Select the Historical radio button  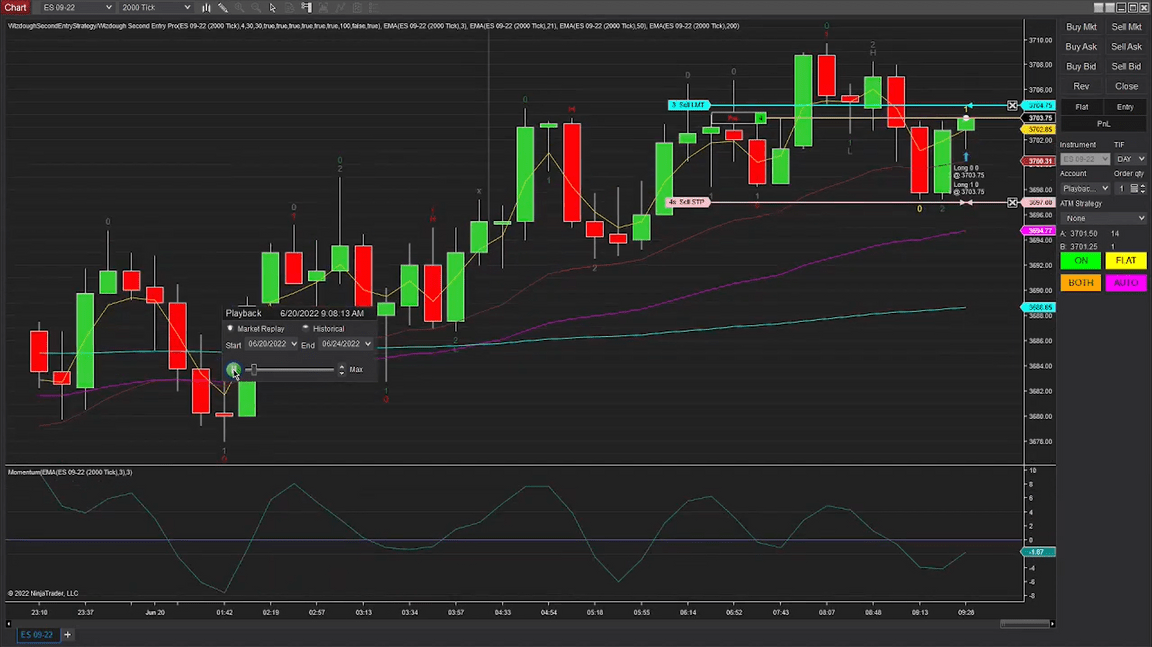[x=306, y=329]
